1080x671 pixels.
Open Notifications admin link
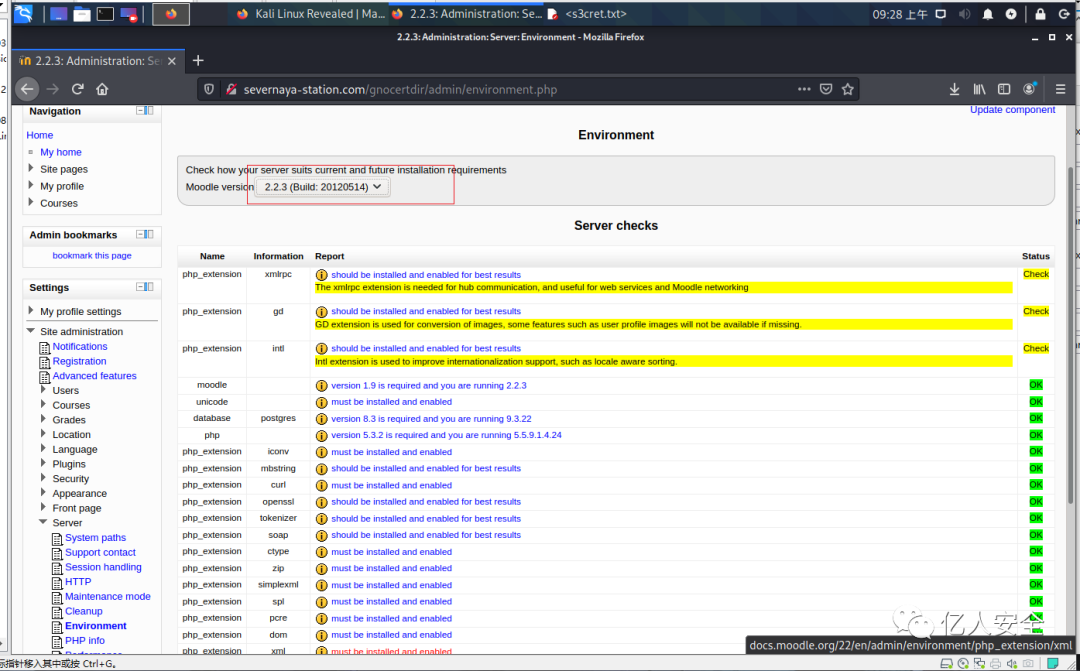point(80,347)
